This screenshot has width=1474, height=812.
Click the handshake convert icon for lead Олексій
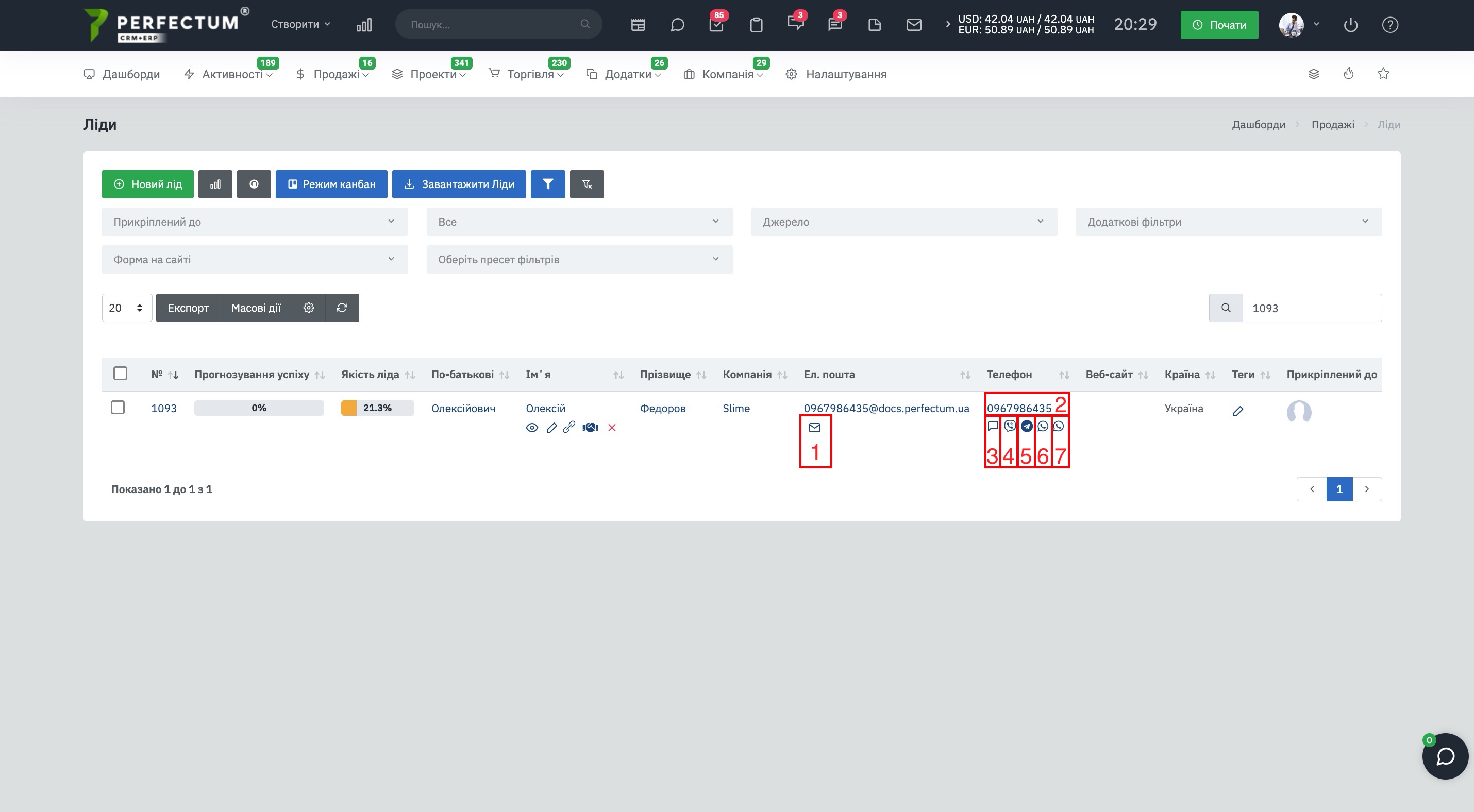point(590,428)
